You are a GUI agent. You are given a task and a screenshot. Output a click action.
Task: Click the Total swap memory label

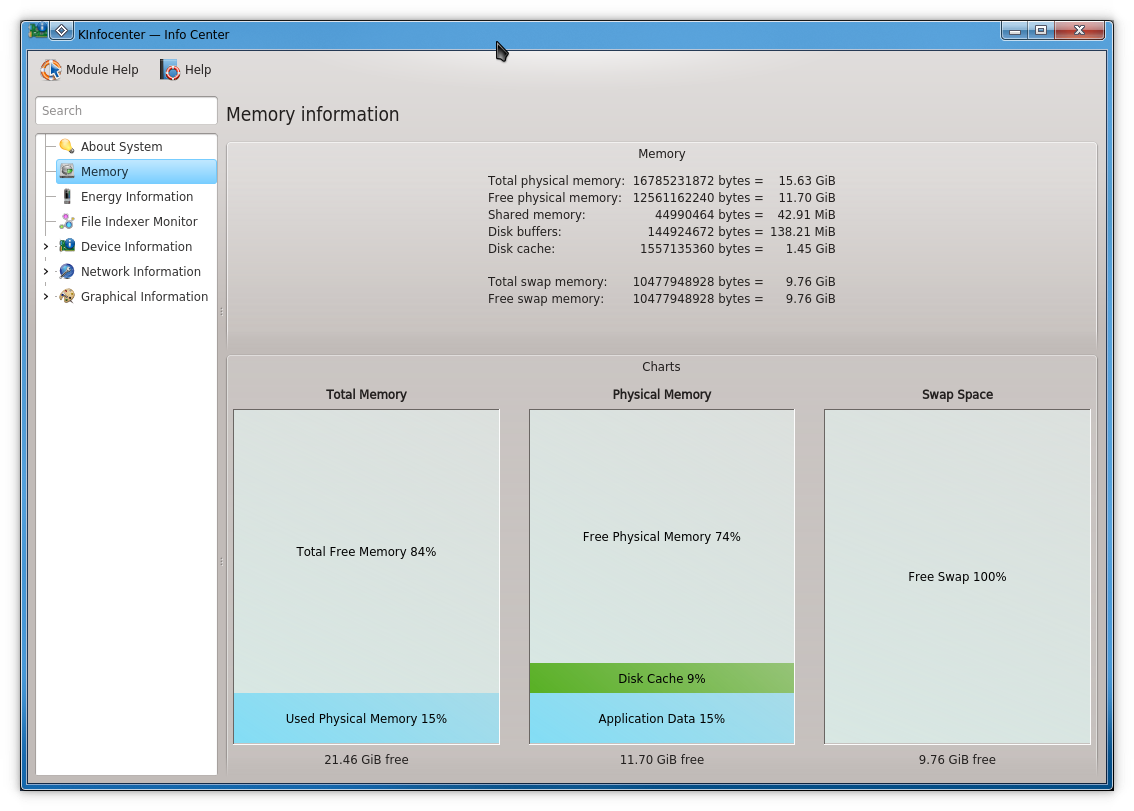pyautogui.click(x=547, y=282)
